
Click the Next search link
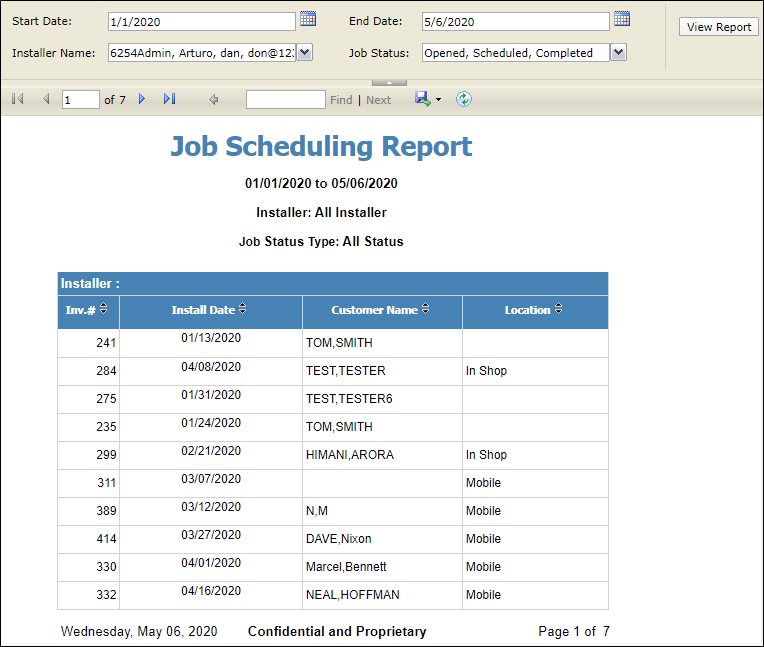pos(379,100)
